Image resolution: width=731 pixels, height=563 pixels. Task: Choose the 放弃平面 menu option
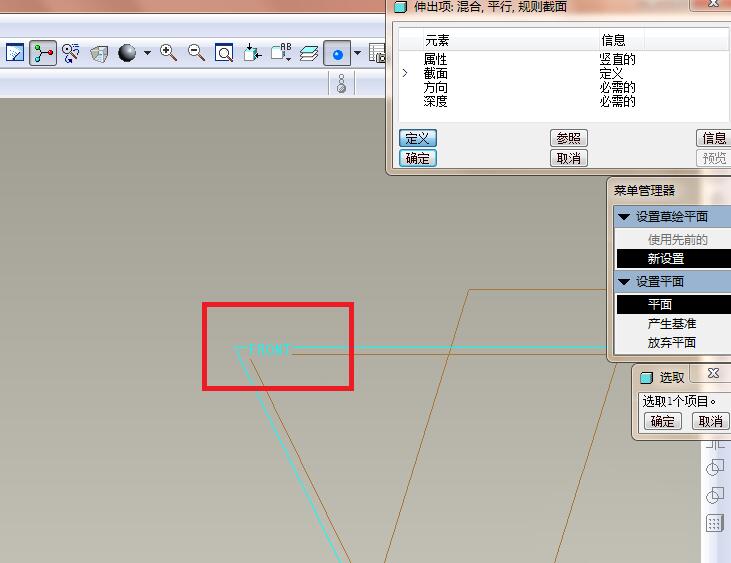pyautogui.click(x=671, y=342)
